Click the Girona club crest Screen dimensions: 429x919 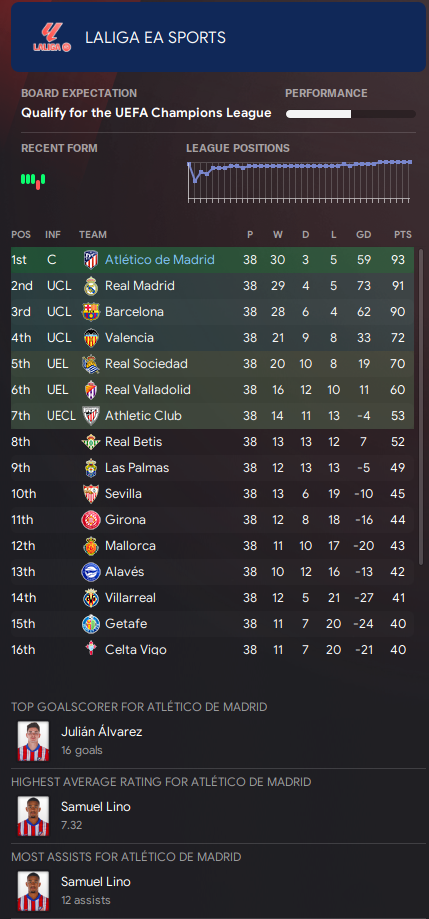(x=91, y=520)
